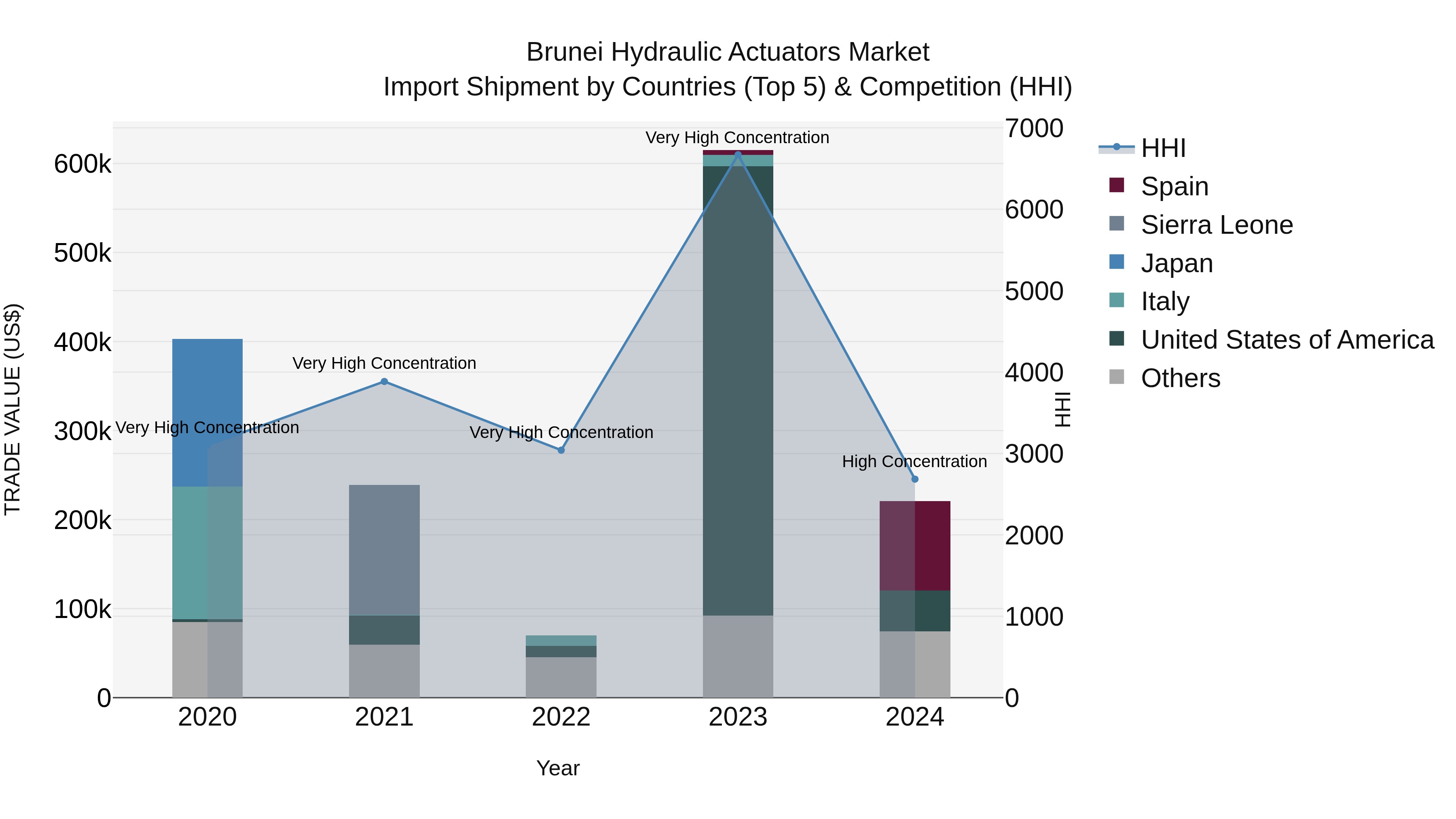1456x819 pixels.
Task: Click the 2020 x-axis label
Action: click(x=207, y=717)
